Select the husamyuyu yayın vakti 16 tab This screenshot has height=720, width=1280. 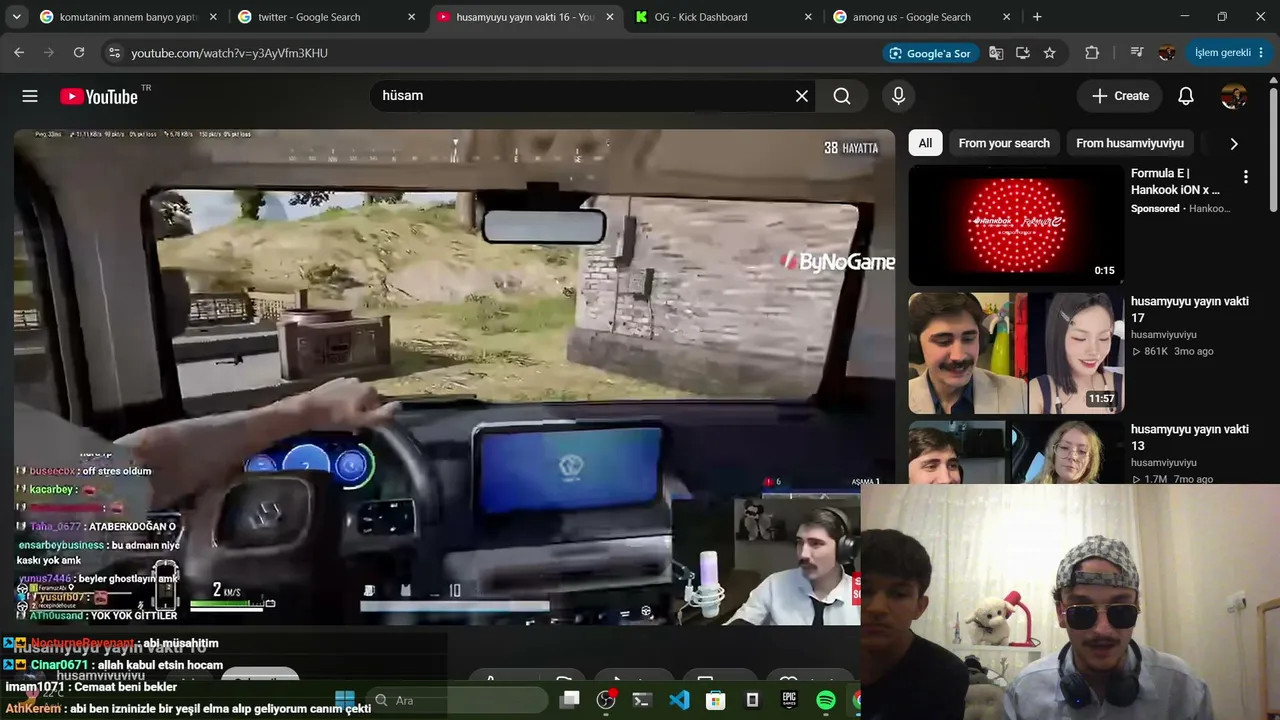coord(525,17)
